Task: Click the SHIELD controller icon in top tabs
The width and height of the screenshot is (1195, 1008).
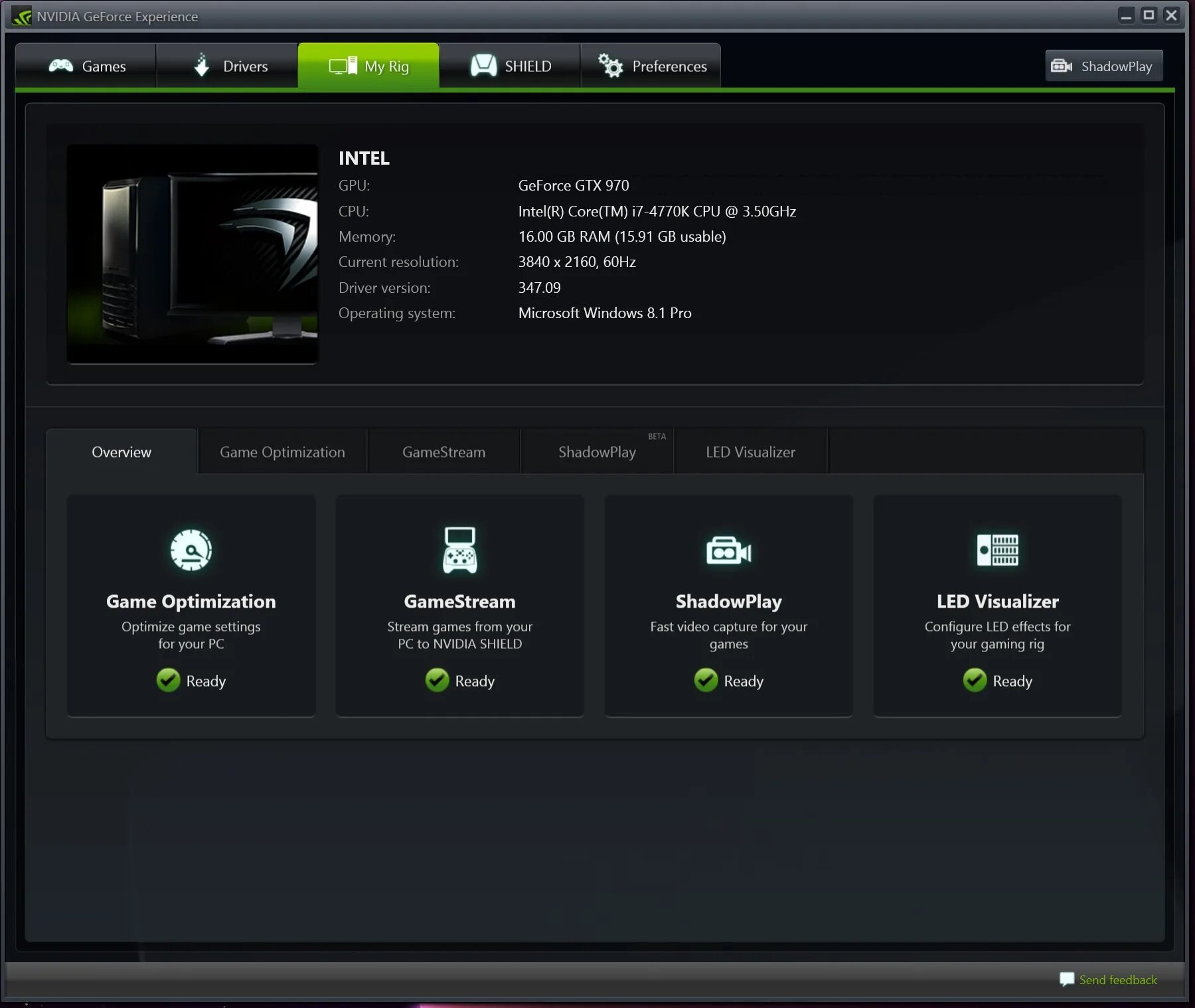Action: coord(483,66)
